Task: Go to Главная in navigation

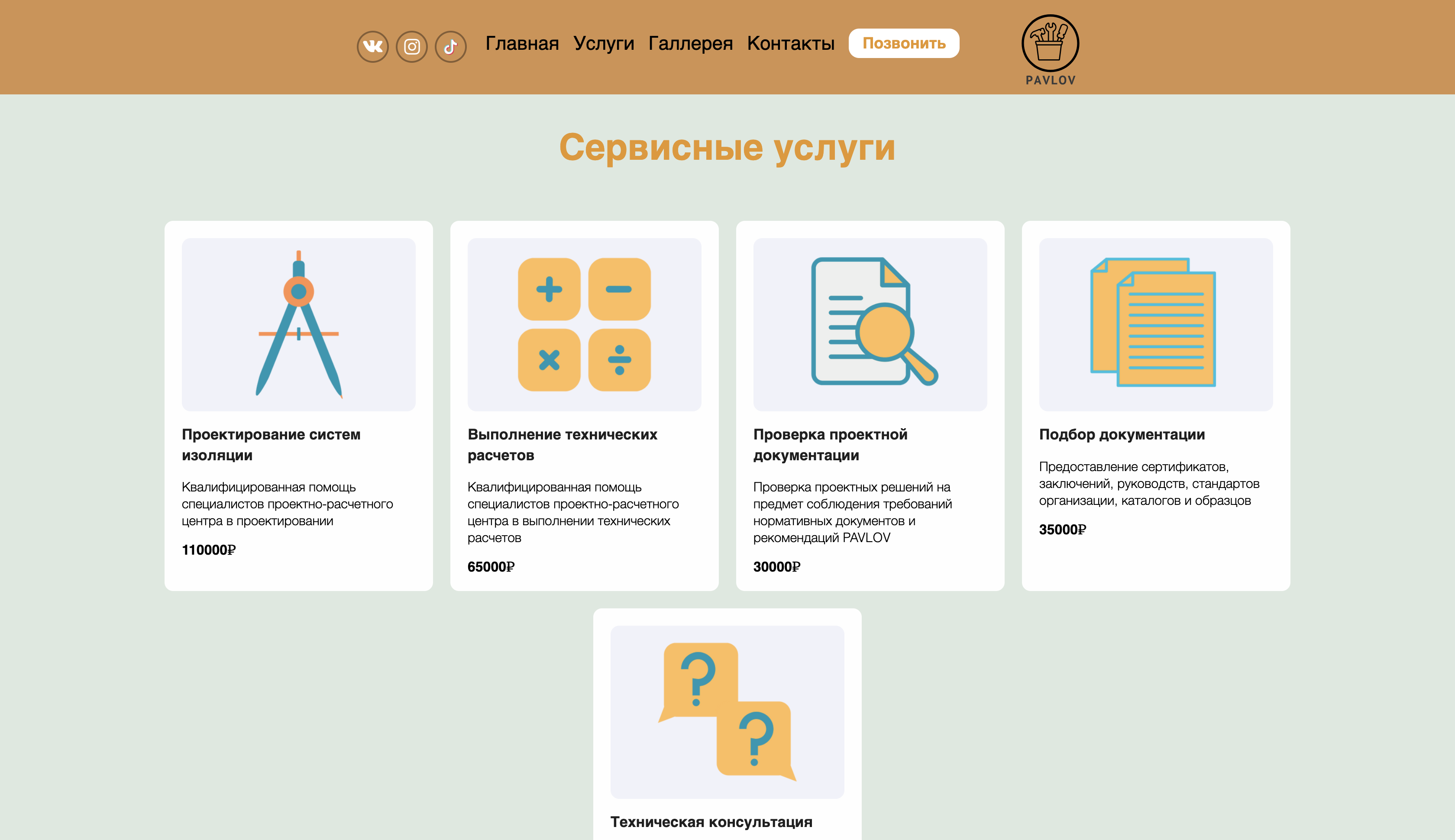Action: coord(522,43)
